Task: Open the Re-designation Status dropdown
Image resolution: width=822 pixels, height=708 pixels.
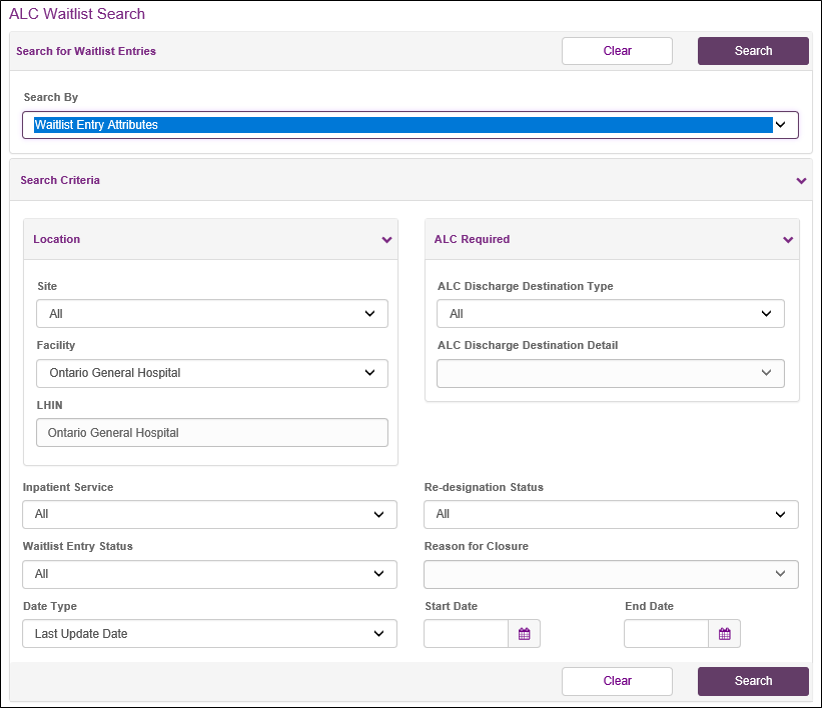Action: [x=611, y=514]
